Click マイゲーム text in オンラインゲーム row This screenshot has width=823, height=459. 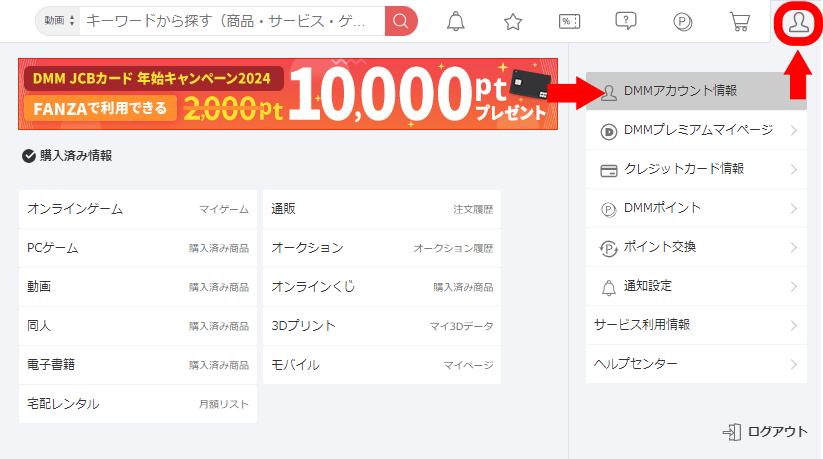(x=224, y=210)
